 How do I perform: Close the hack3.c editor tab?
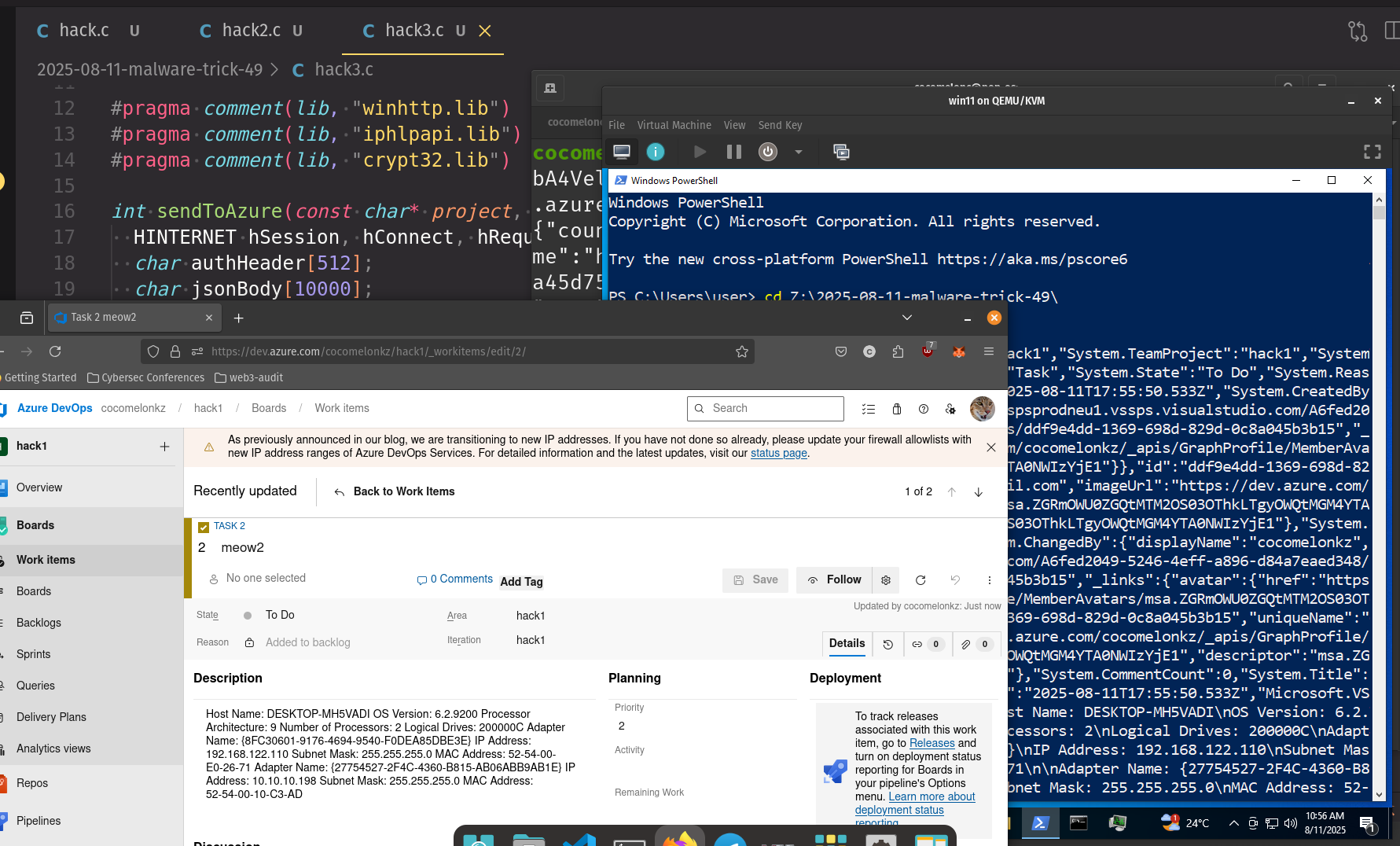pyautogui.click(x=485, y=31)
